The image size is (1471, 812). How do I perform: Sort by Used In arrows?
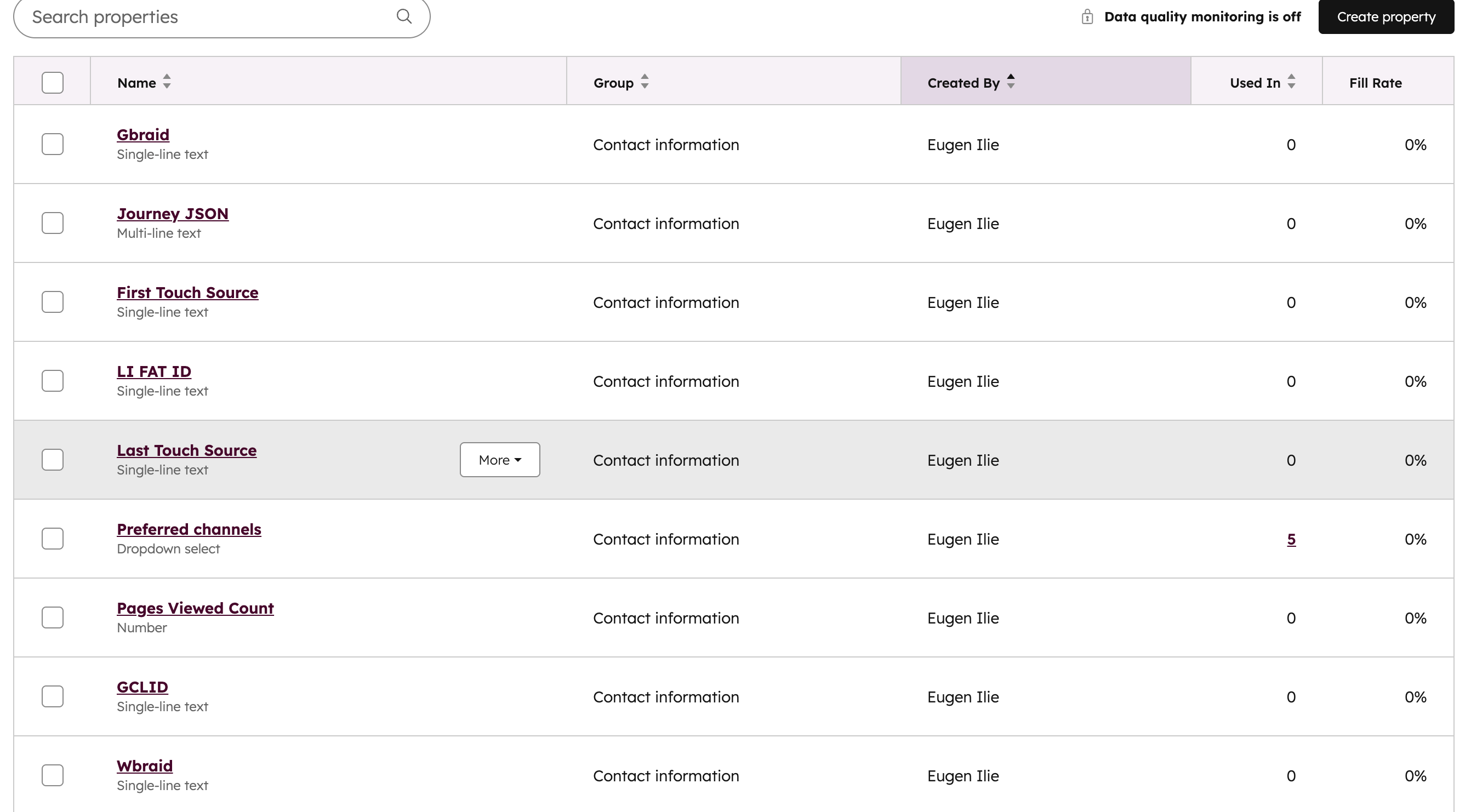(1291, 82)
